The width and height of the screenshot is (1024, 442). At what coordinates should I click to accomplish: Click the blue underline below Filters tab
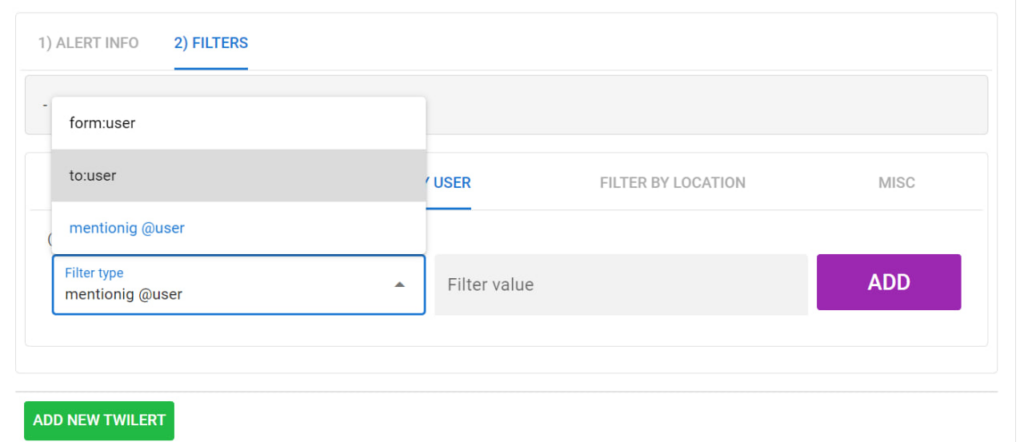(210, 68)
